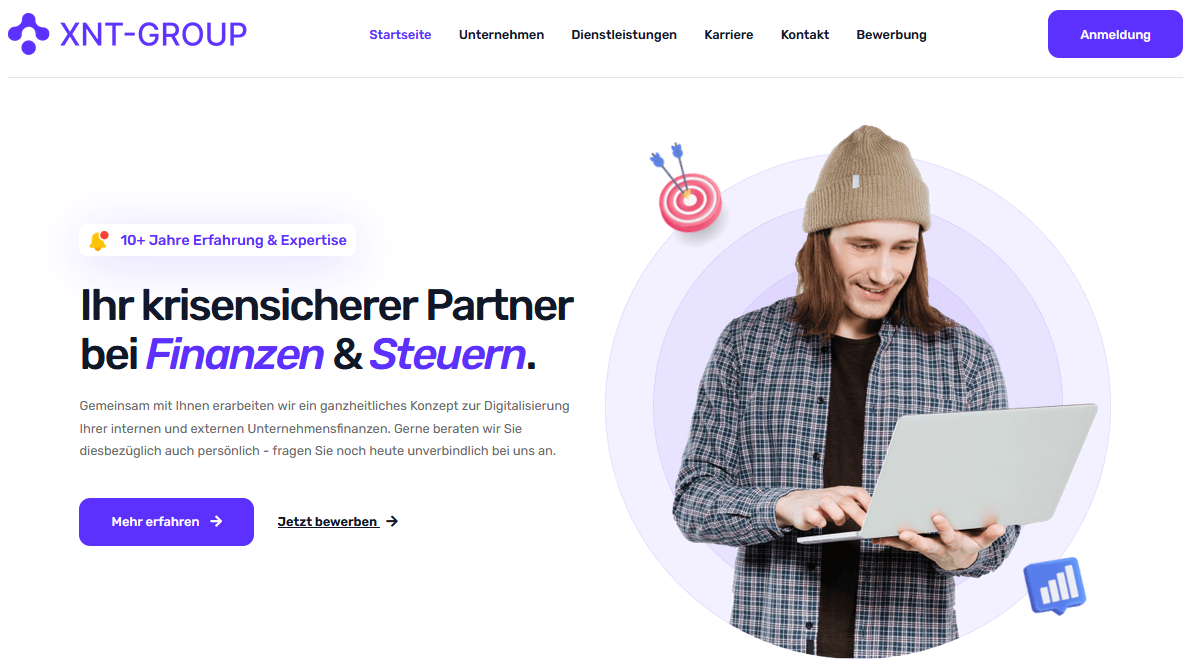The width and height of the screenshot is (1188, 671).
Task: Click arrow icon inside Mehr erfahren button
Action: point(216,521)
